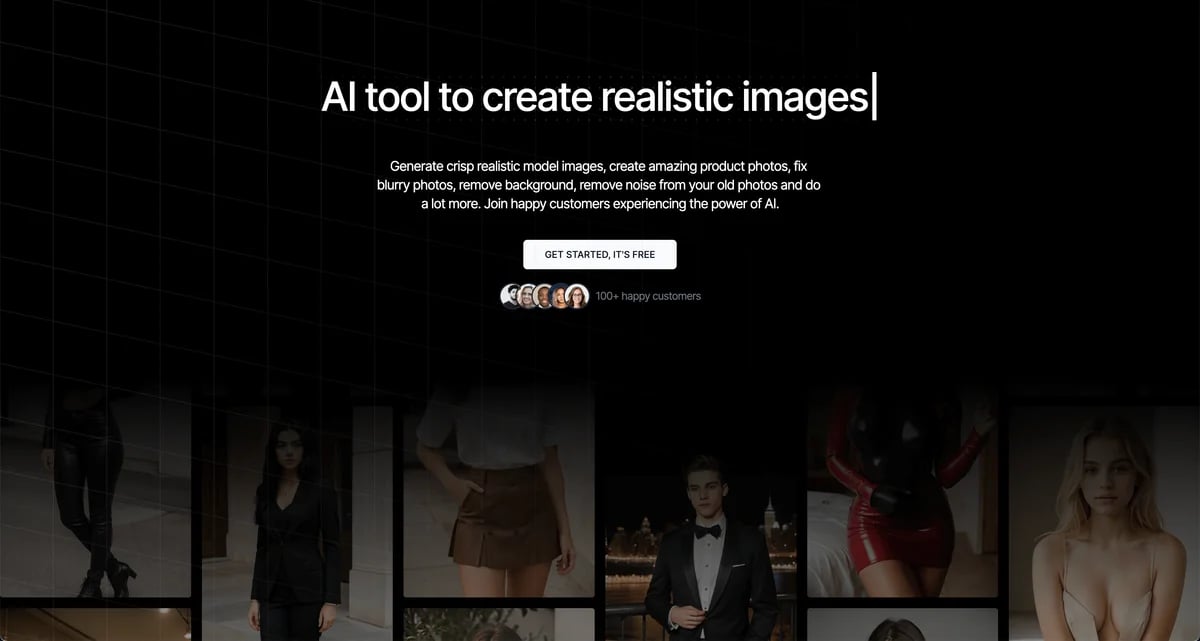Click the description paragraph starting "Generate crisp realistic"

[599, 185]
